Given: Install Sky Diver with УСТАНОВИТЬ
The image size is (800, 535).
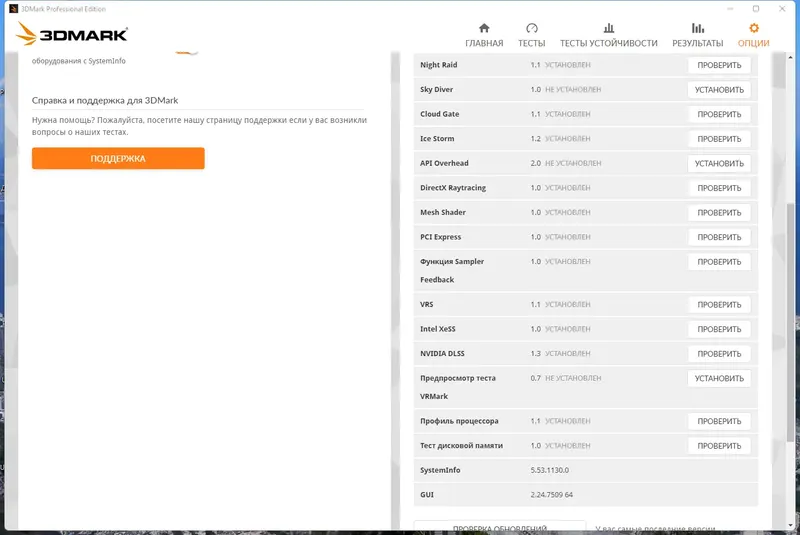Looking at the screenshot, I should (719, 90).
